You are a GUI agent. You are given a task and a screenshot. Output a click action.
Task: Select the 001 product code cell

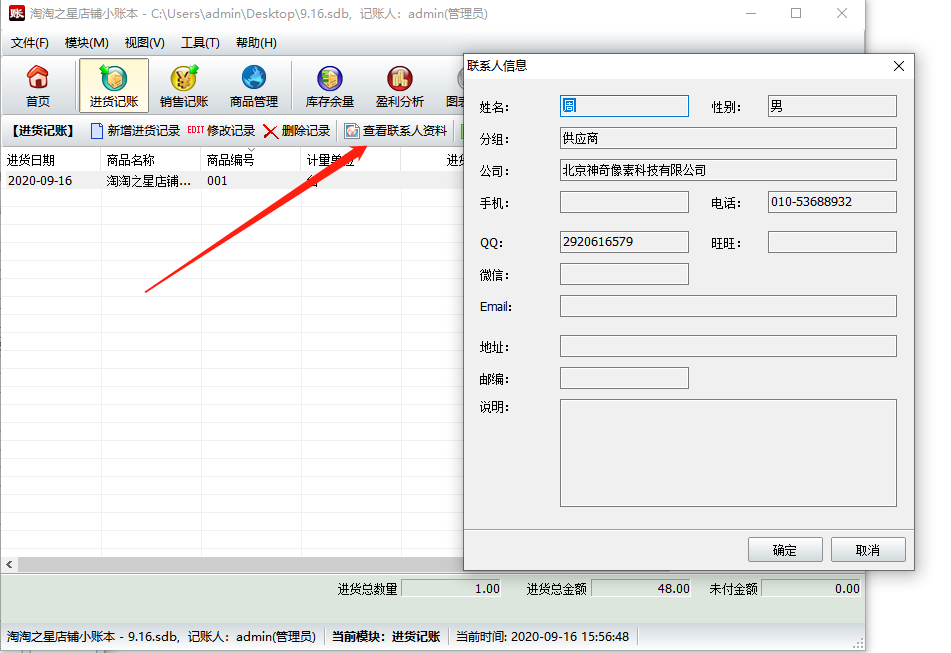[250, 181]
